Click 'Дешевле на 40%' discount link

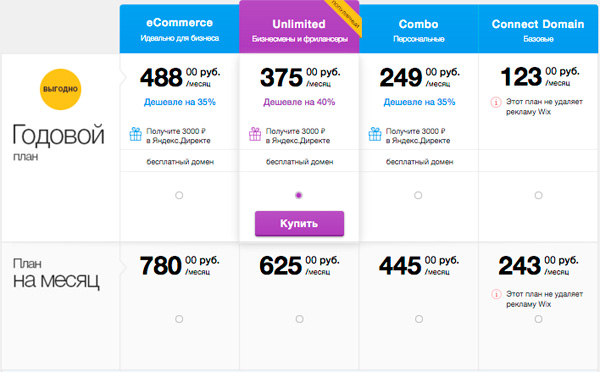click(299, 102)
